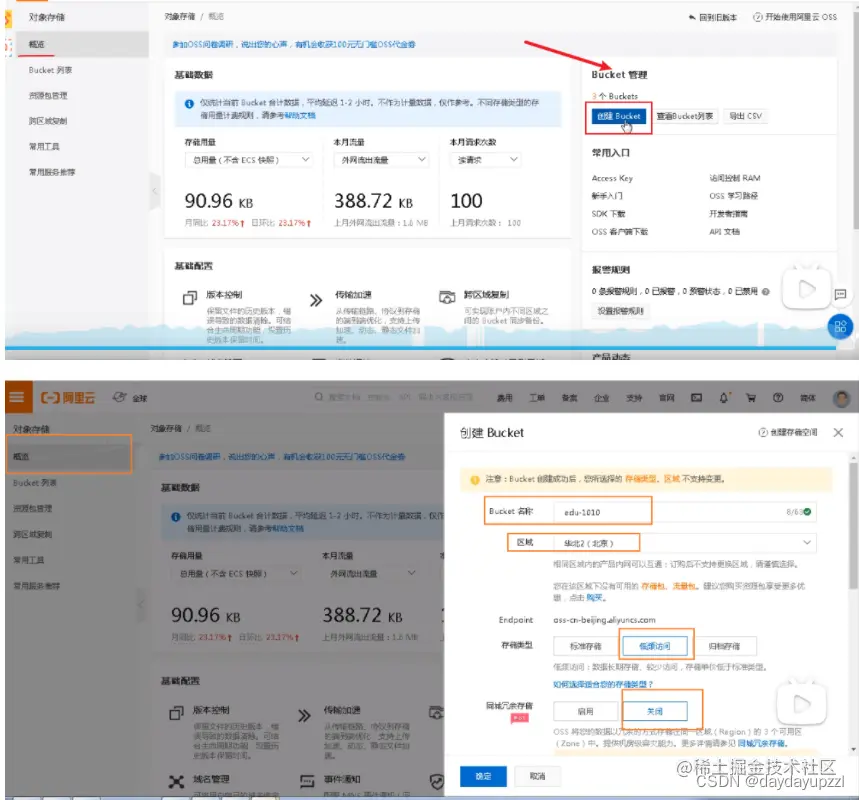Click the 购买 link in the region hint
The image size is (859, 800).
point(594,598)
